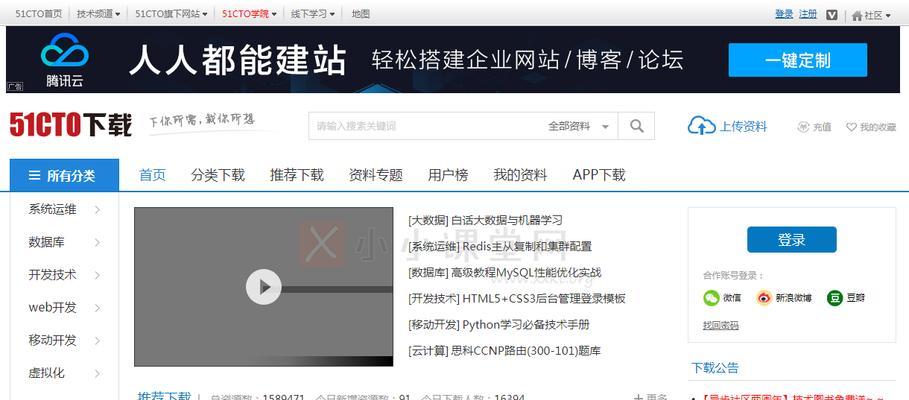Open the 用户榜 tab
The height and width of the screenshot is (400, 909).
[x=448, y=175]
